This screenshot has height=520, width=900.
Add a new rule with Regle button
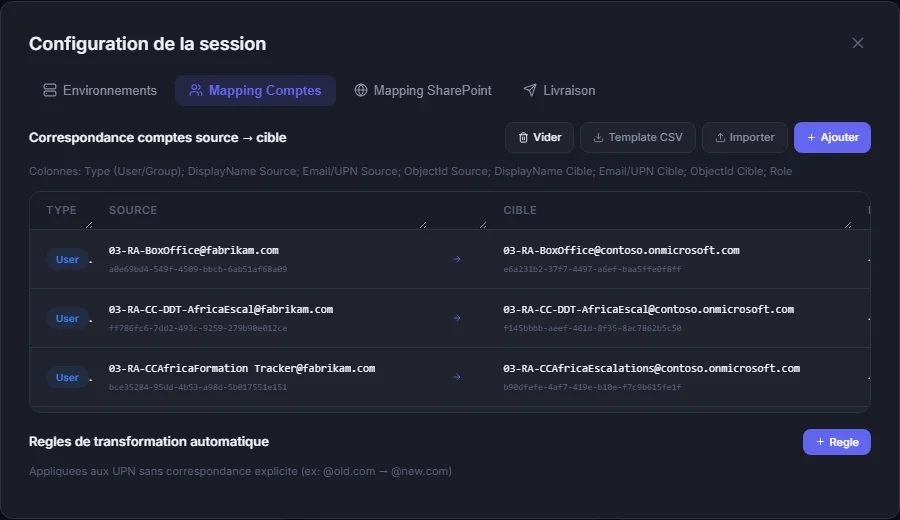836,442
